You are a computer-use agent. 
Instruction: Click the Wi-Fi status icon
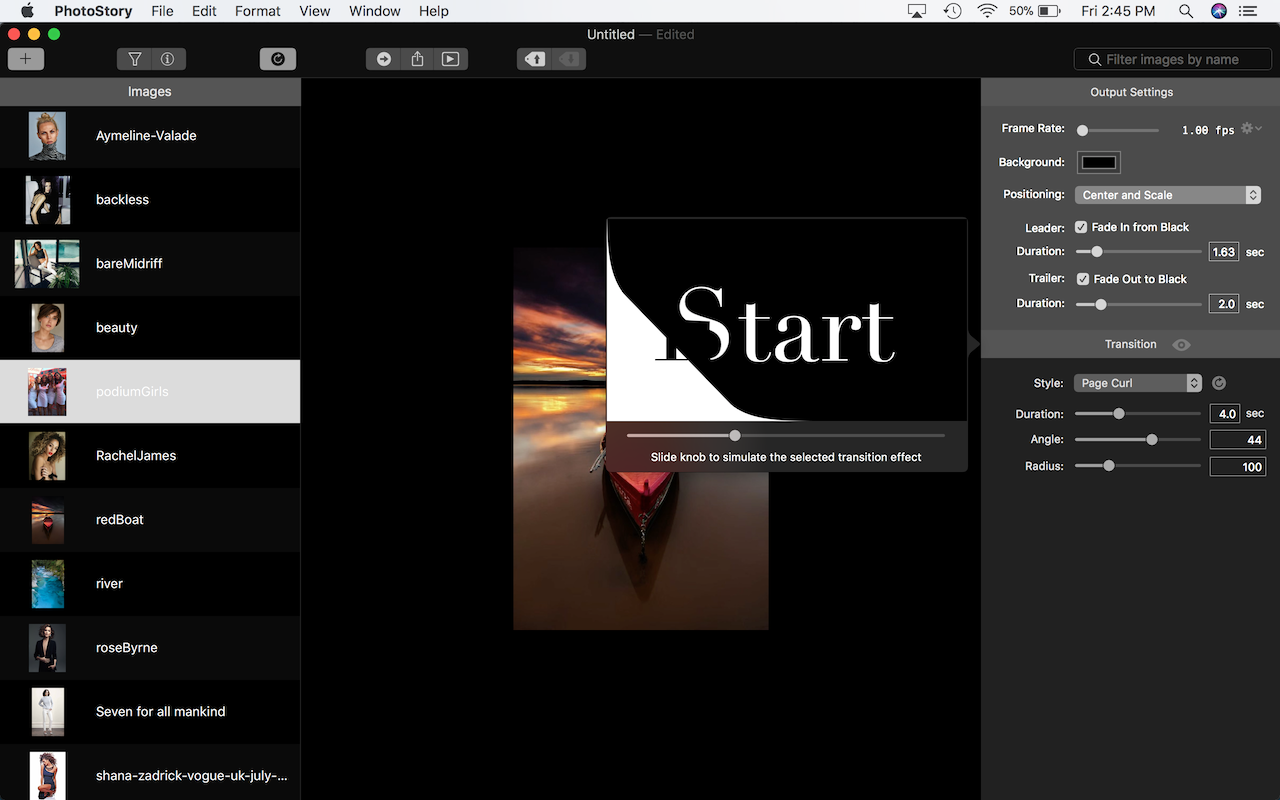(987, 11)
